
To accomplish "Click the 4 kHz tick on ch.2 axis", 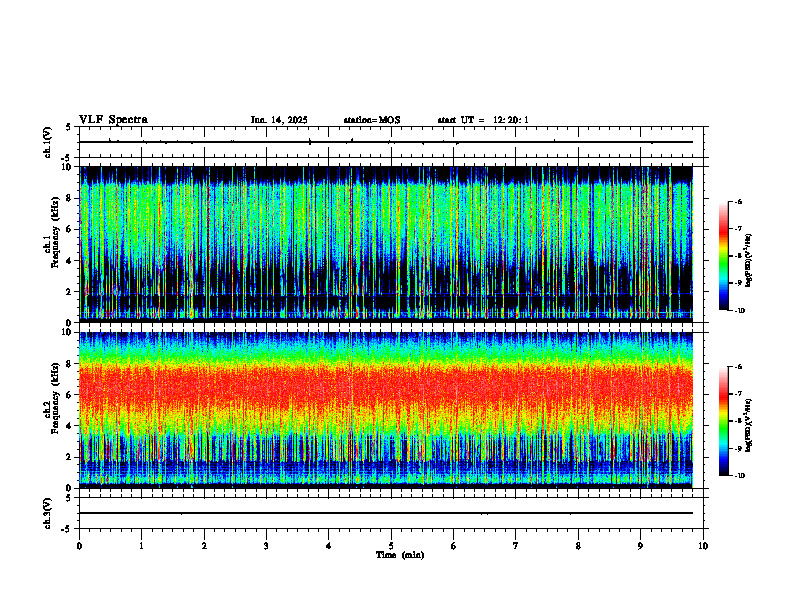I will pyautogui.click(x=70, y=426).
